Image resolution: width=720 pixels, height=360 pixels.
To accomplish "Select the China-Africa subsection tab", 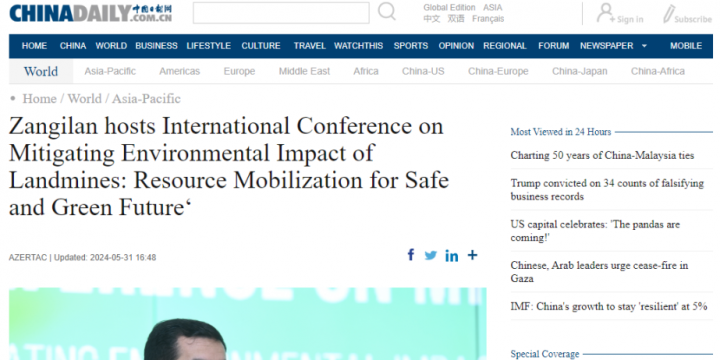I will tap(658, 71).
